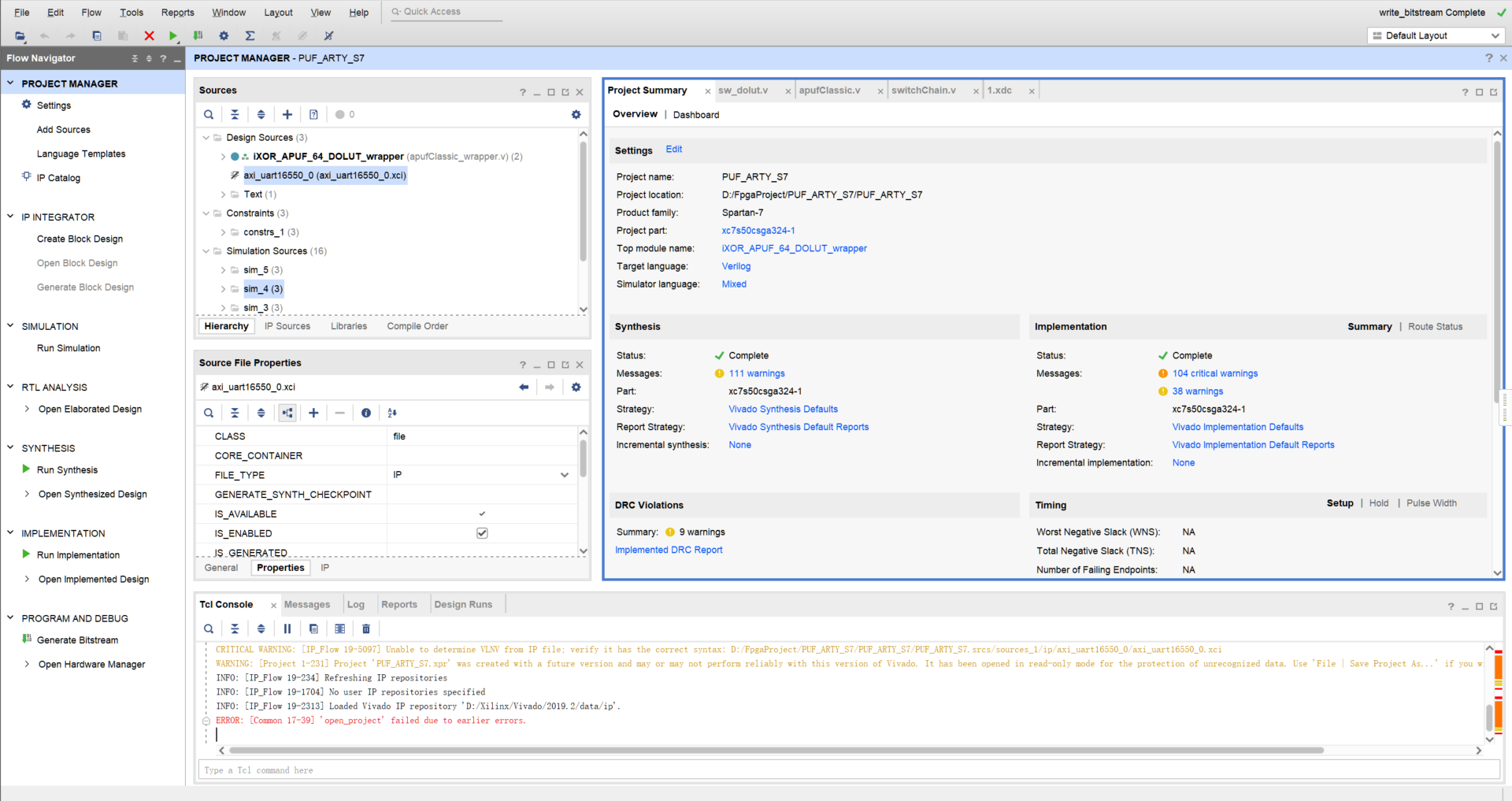Click the Tcl Console horizontal scrollbar

[776, 751]
